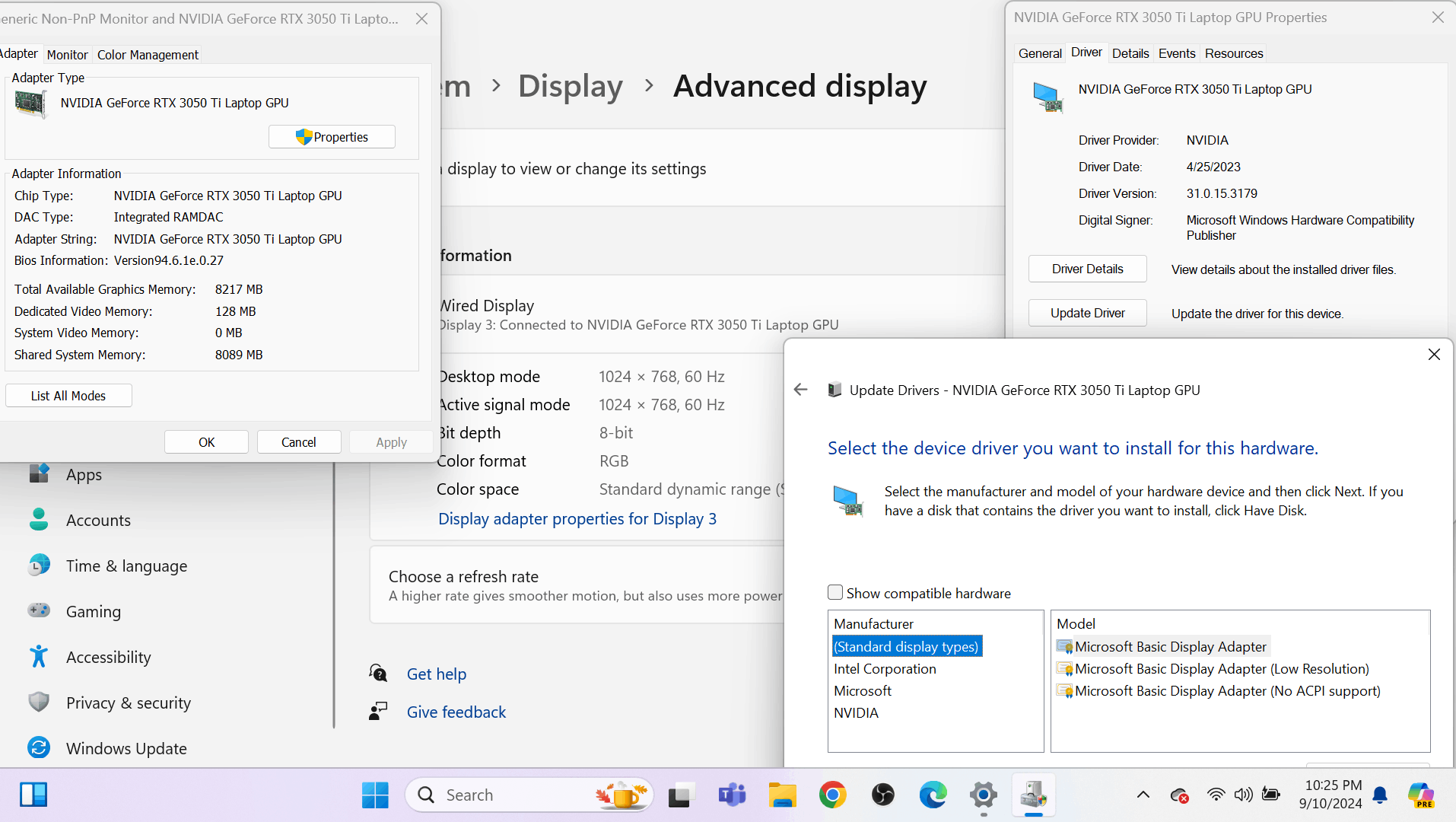
Task: Click the Update Driver button
Action: click(1087, 313)
